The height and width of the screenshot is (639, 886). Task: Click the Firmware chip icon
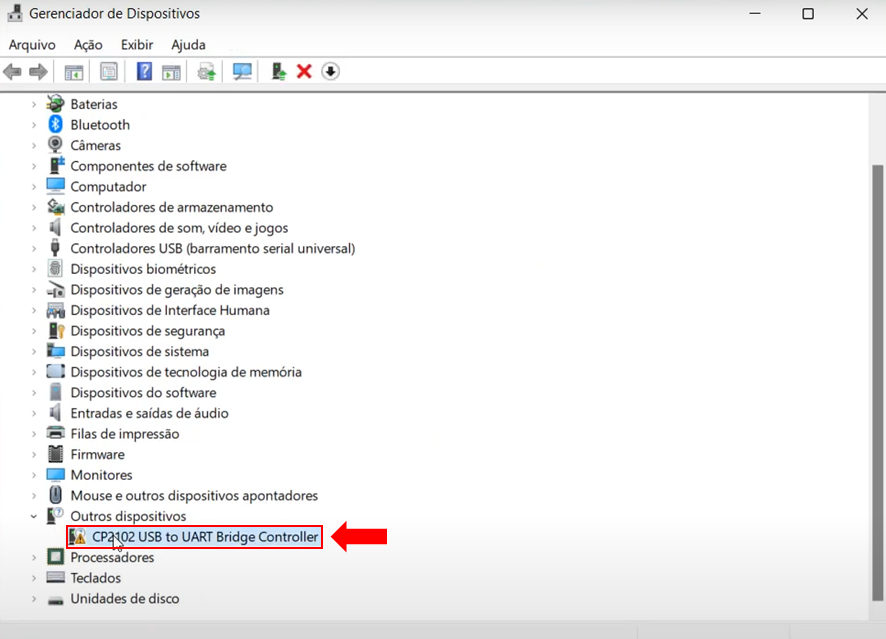point(55,454)
